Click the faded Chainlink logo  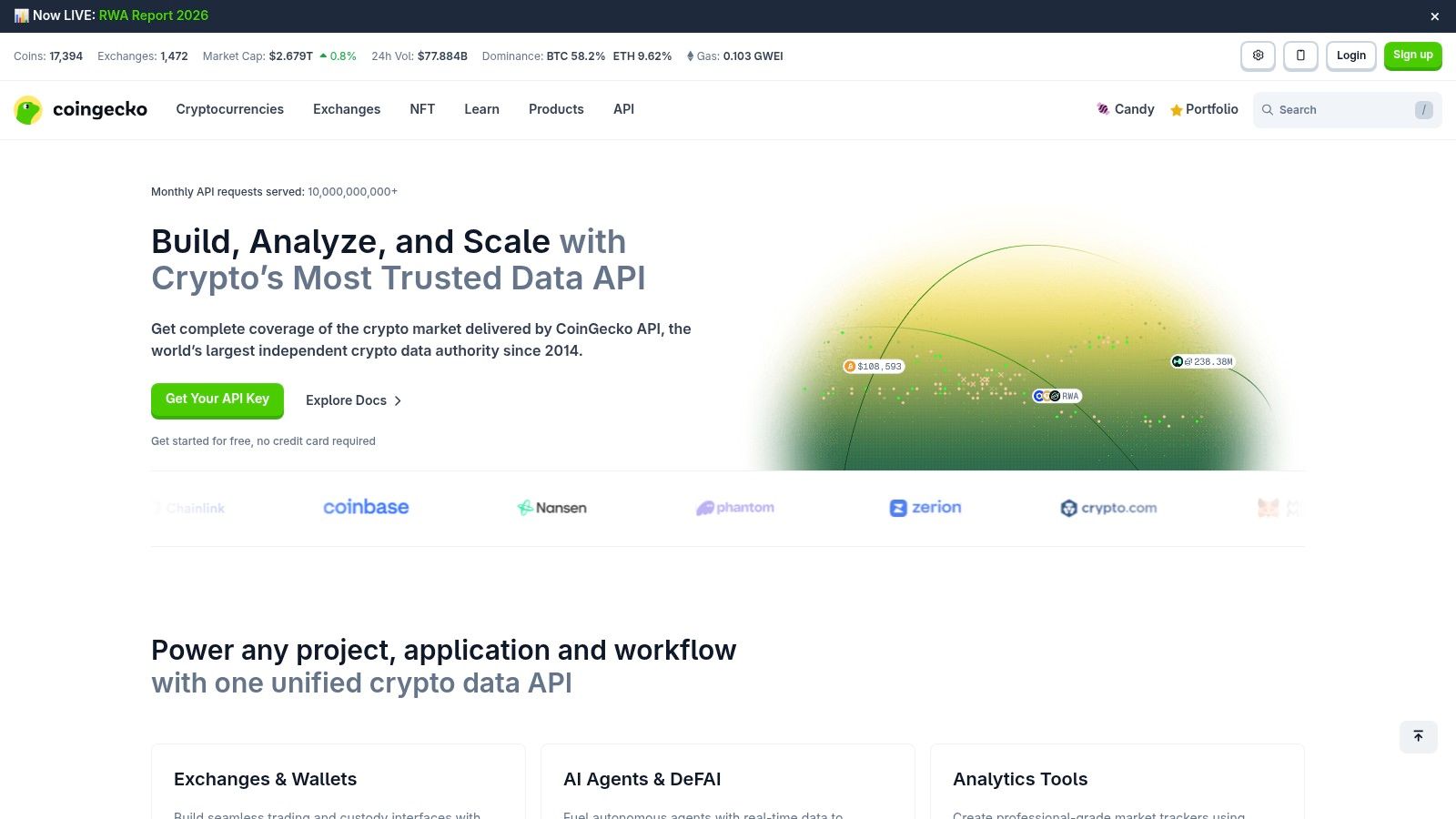pyautogui.click(x=188, y=508)
